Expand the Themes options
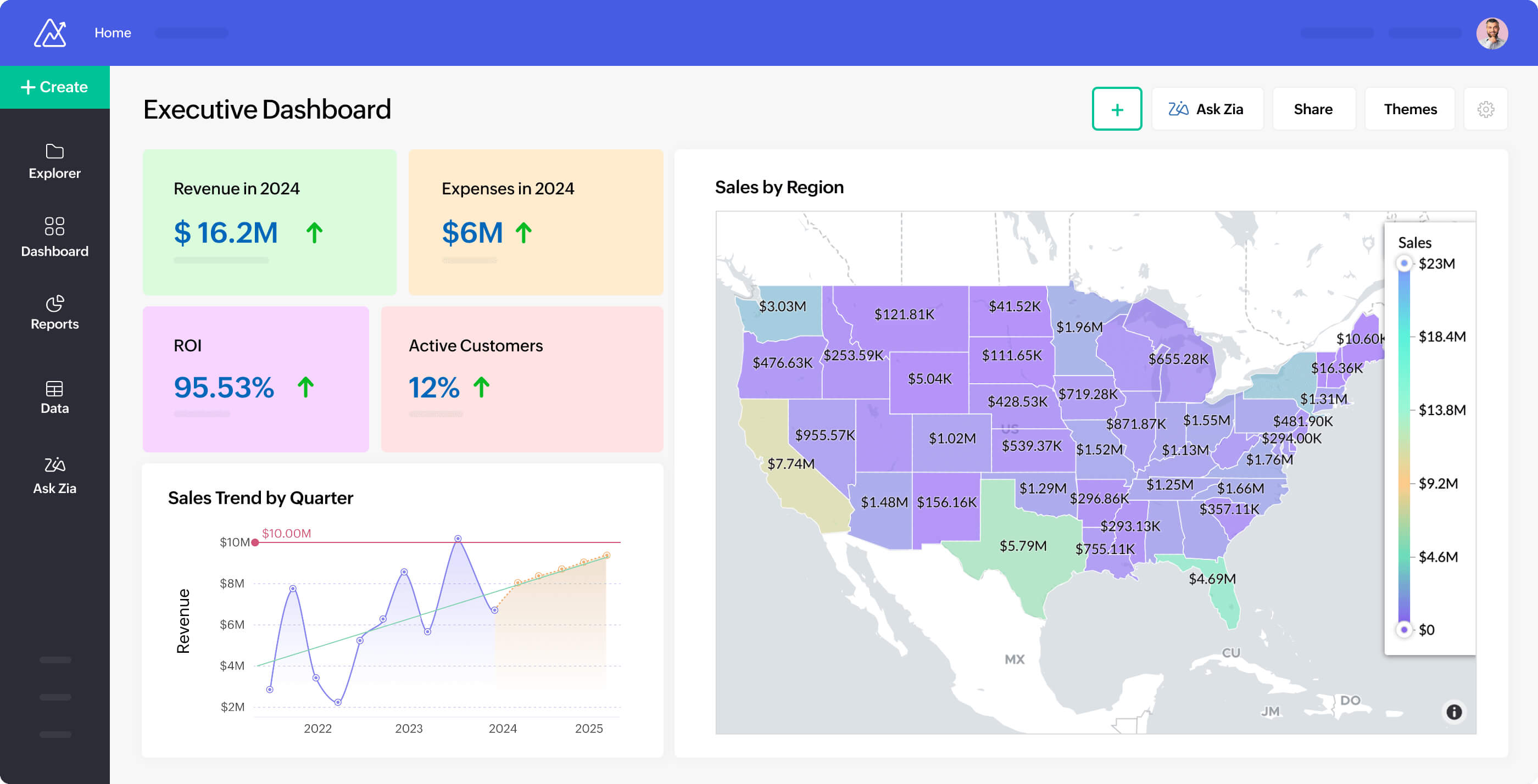This screenshot has width=1538, height=784. pyautogui.click(x=1410, y=109)
